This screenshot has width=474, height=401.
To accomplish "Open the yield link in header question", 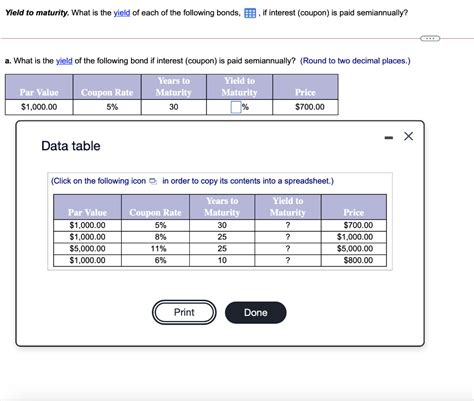I will 122,13.
